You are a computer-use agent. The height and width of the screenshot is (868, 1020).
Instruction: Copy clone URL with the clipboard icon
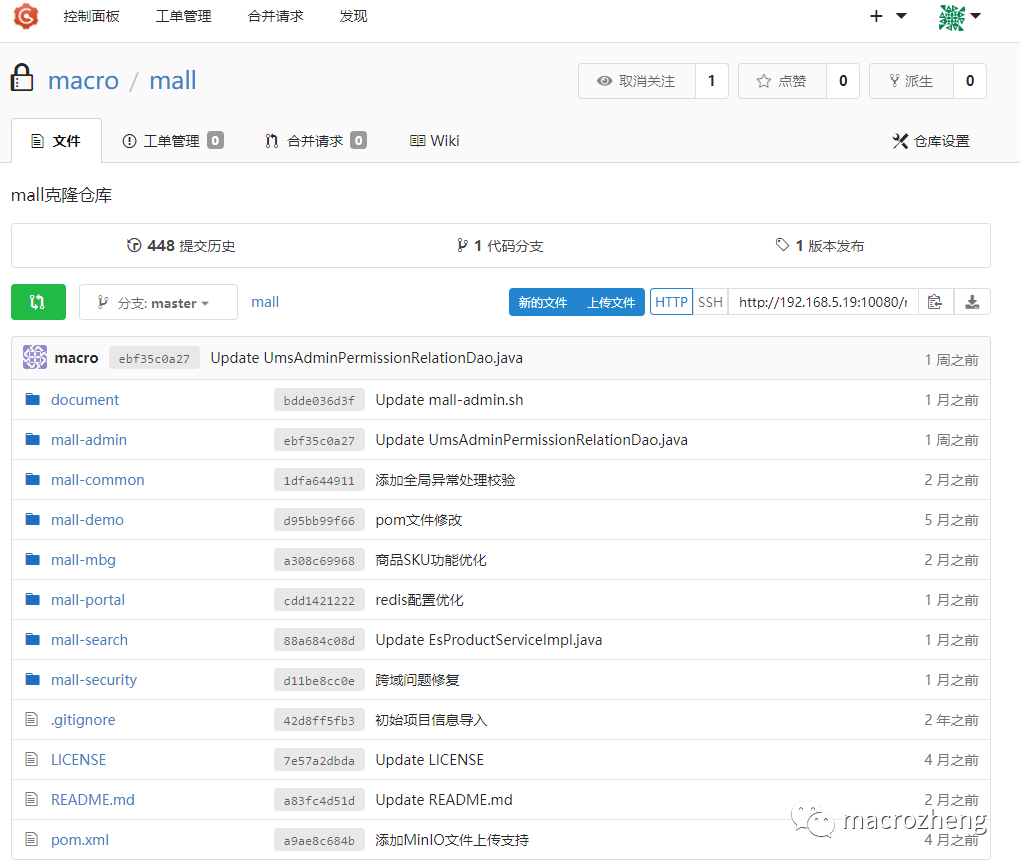936,301
